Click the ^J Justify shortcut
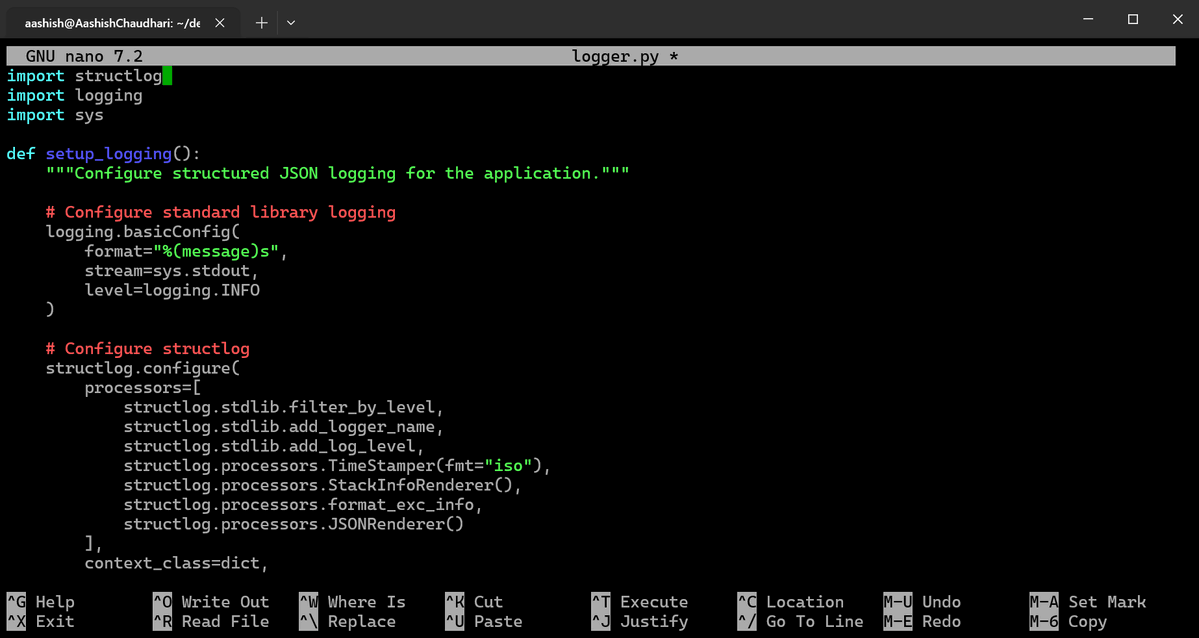 pyautogui.click(x=640, y=622)
